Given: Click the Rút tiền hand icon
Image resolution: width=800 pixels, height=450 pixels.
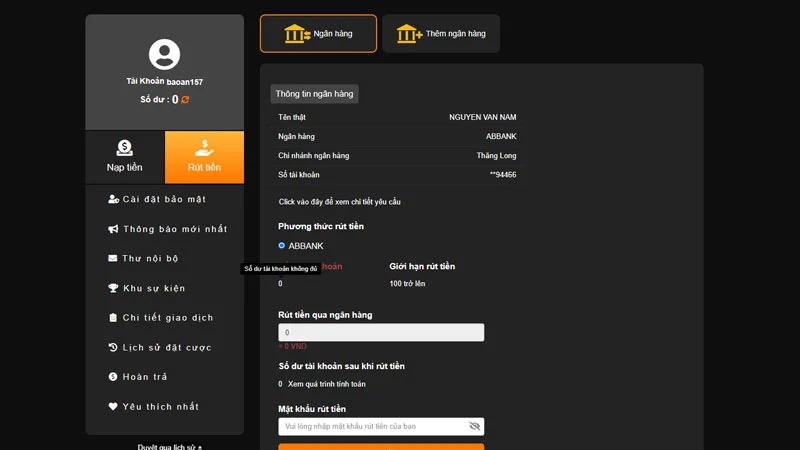Looking at the screenshot, I should (204, 148).
